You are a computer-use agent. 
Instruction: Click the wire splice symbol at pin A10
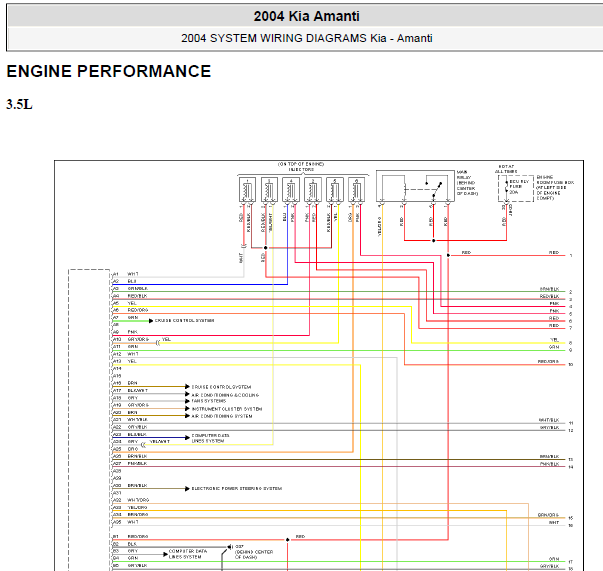(158, 343)
